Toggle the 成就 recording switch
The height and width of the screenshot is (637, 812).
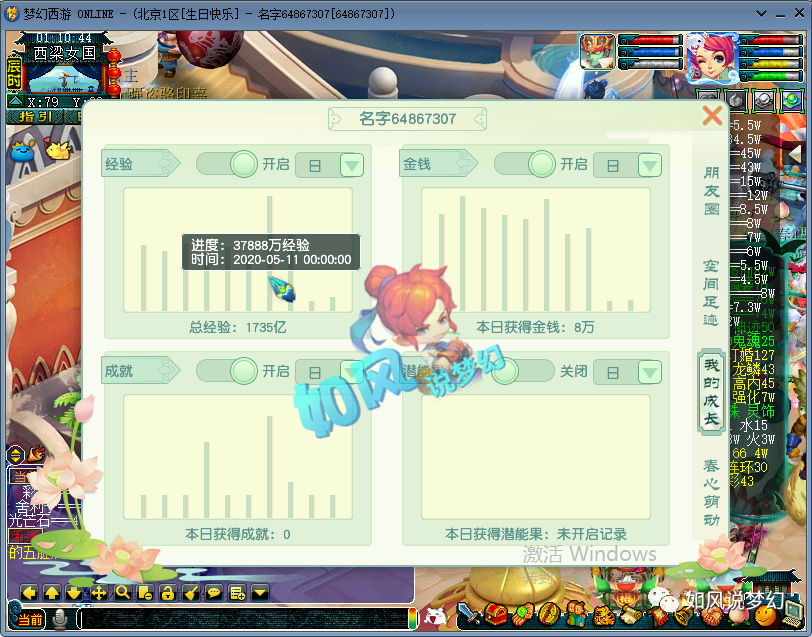coord(227,371)
